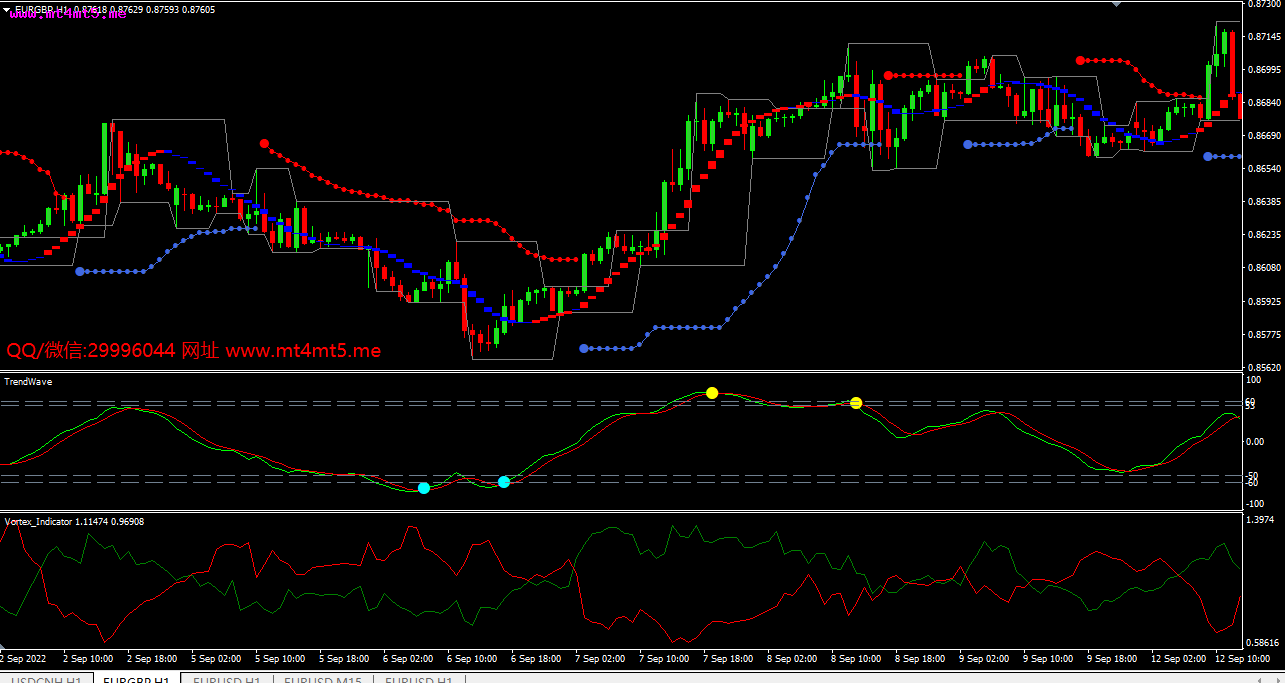Click price level 0.86540 on the scale
Image resolution: width=1285 pixels, height=683 pixels.
click(x=1265, y=169)
